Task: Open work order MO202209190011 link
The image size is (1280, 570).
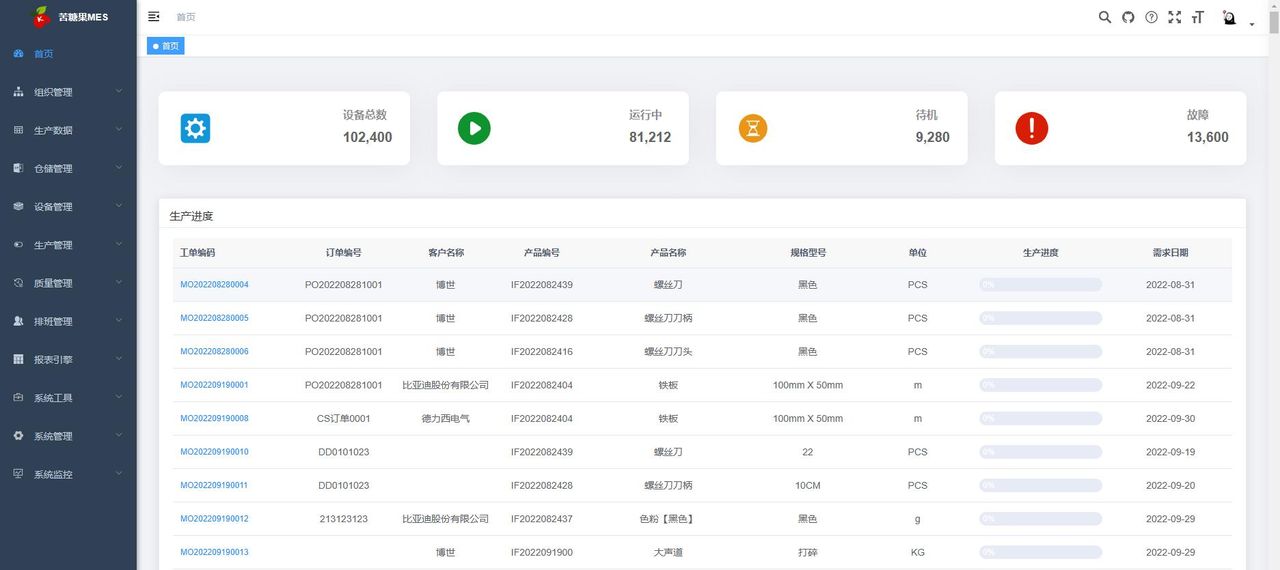Action: [x=214, y=485]
